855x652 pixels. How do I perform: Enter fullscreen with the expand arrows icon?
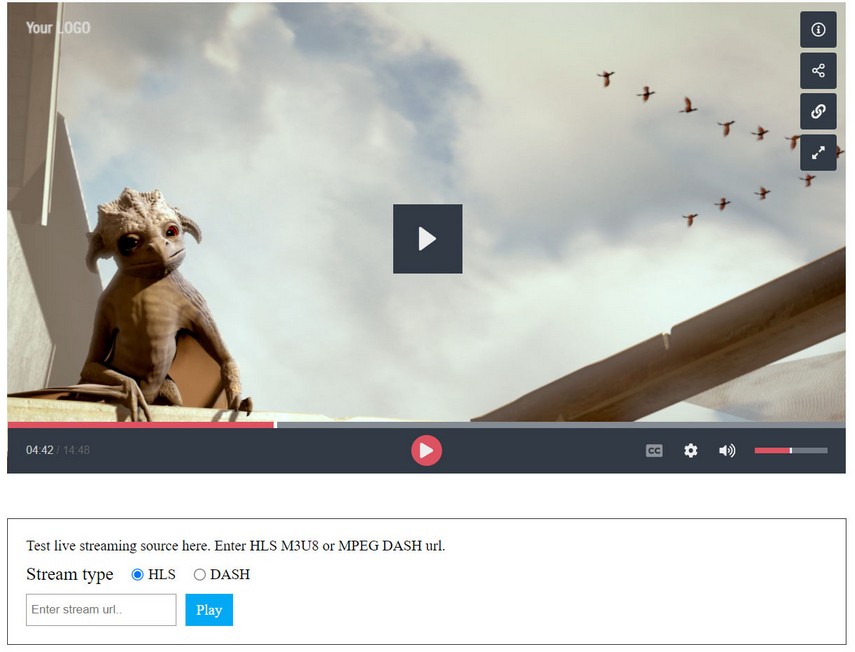[x=818, y=153]
